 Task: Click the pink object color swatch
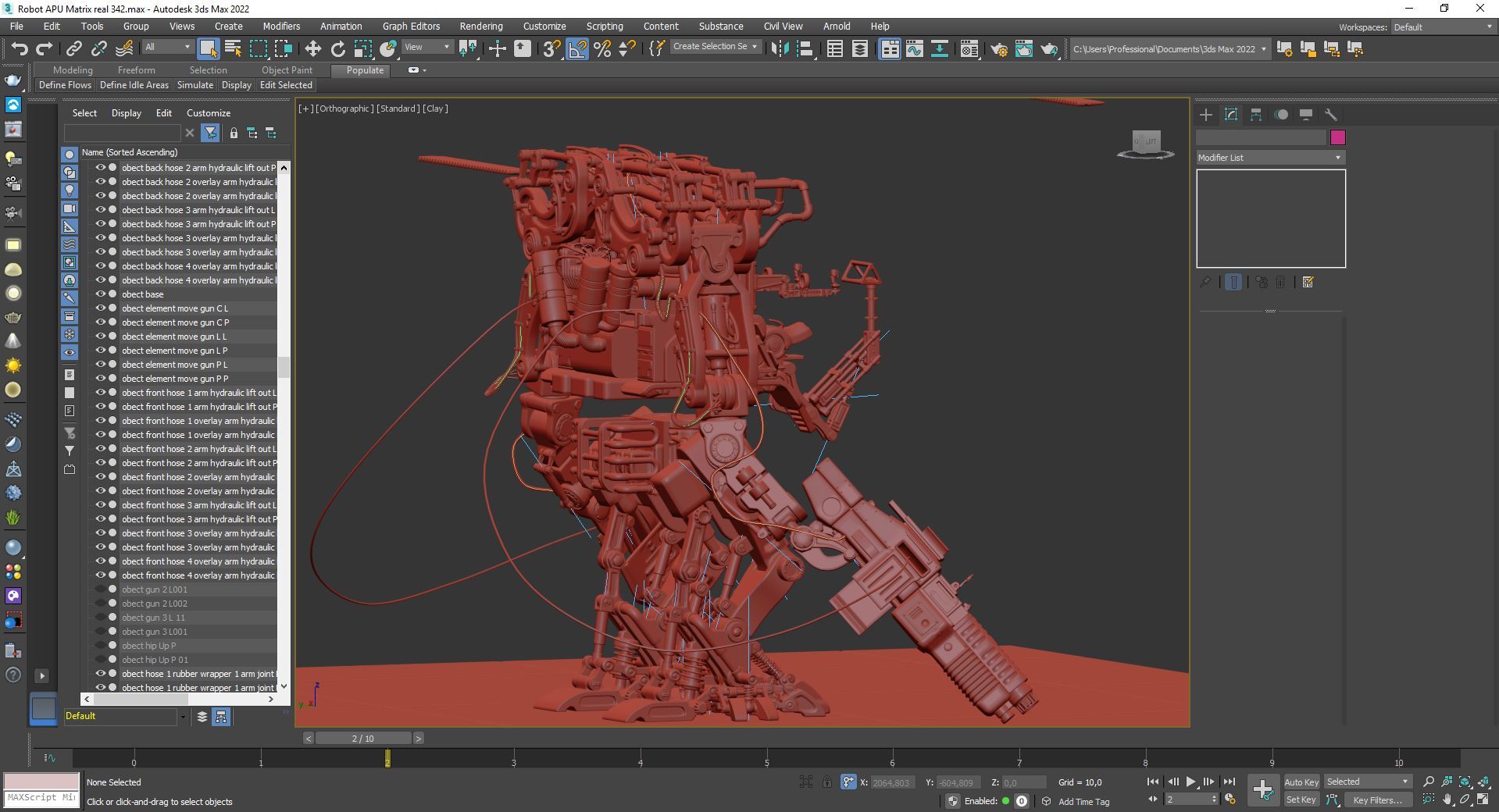(1338, 138)
